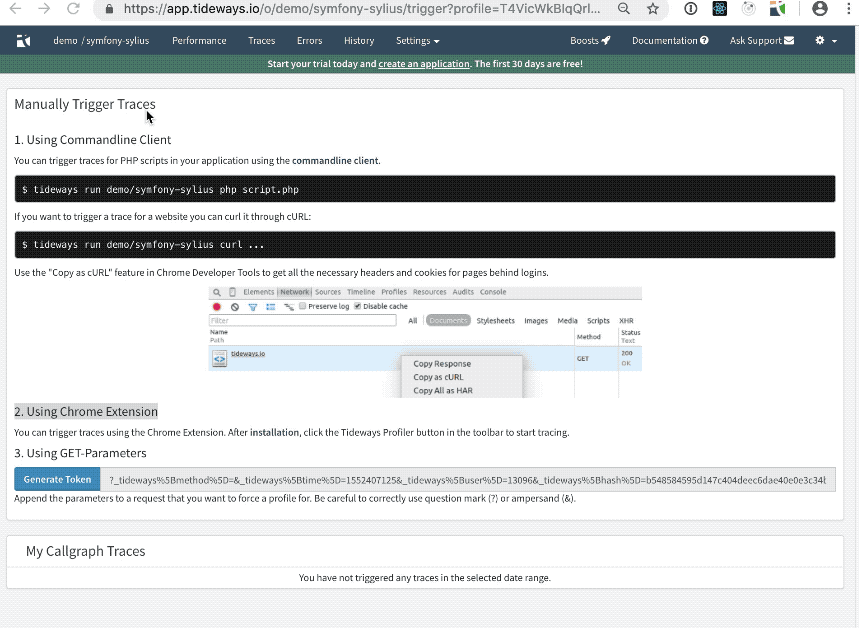Follow the 'create an application' link
Viewport: 859px width, 628px height.
pyautogui.click(x=423, y=64)
